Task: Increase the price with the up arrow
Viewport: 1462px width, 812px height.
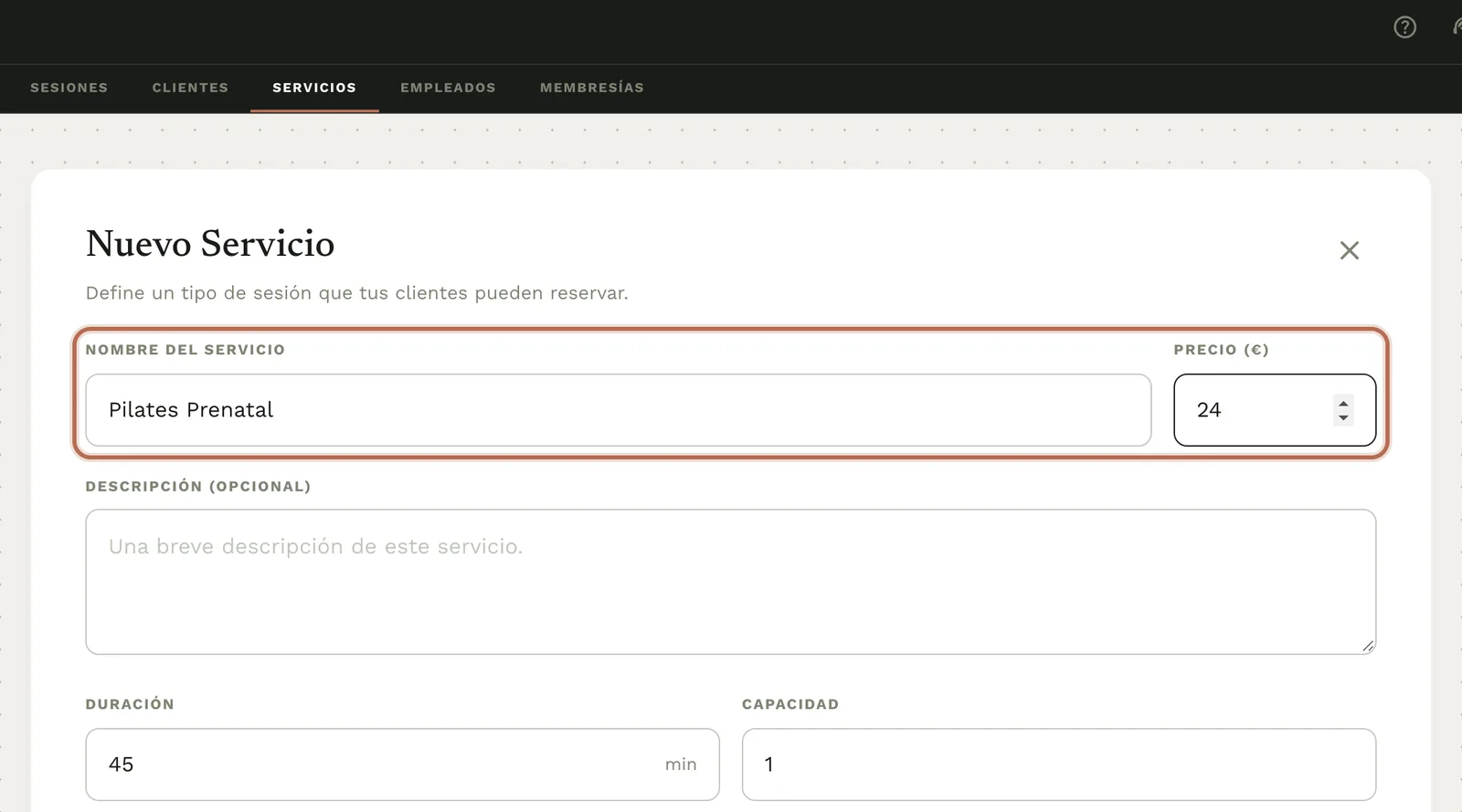Action: pyautogui.click(x=1343, y=403)
